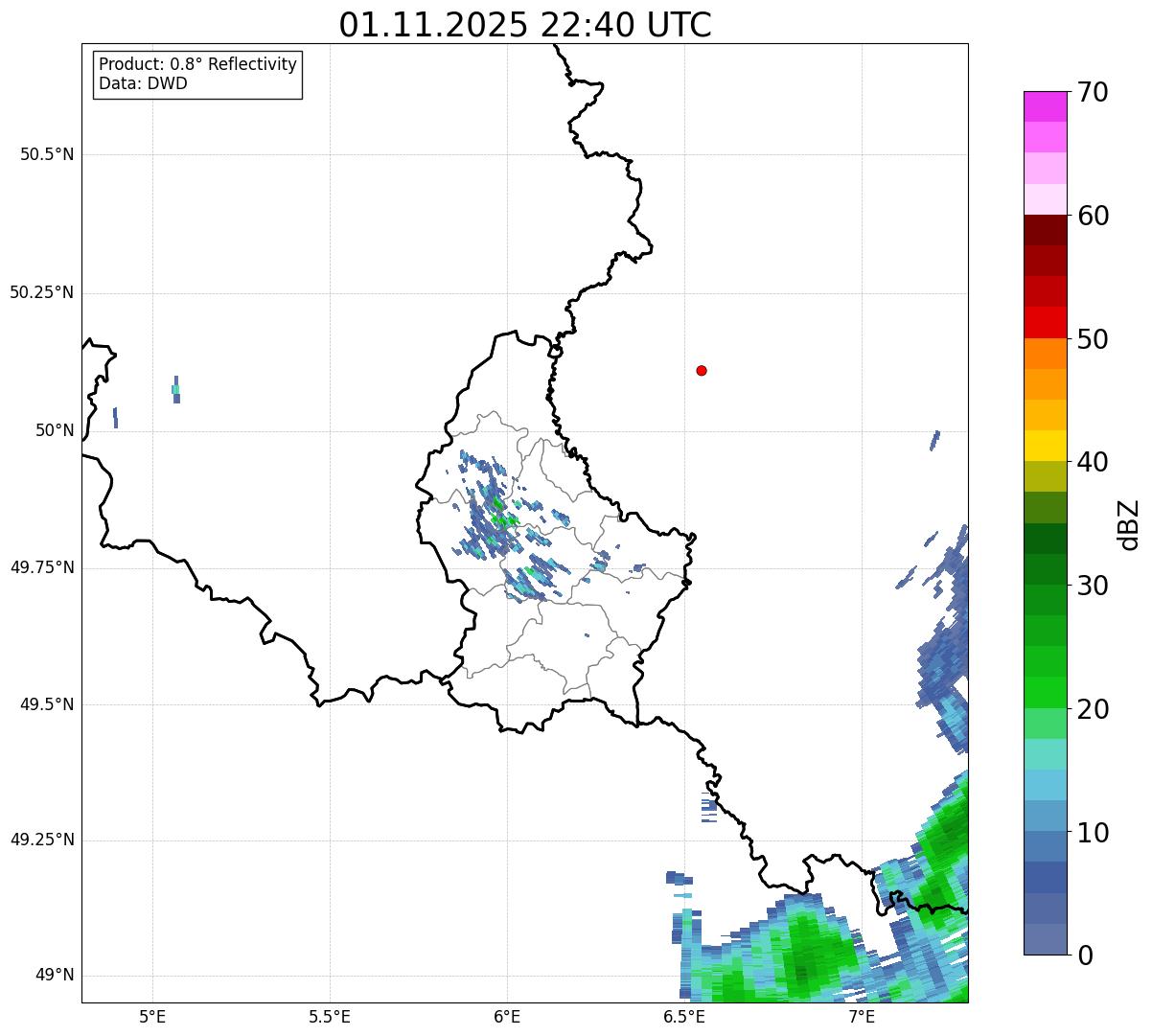Click the latitude label "50°N"

pyautogui.click(x=55, y=430)
